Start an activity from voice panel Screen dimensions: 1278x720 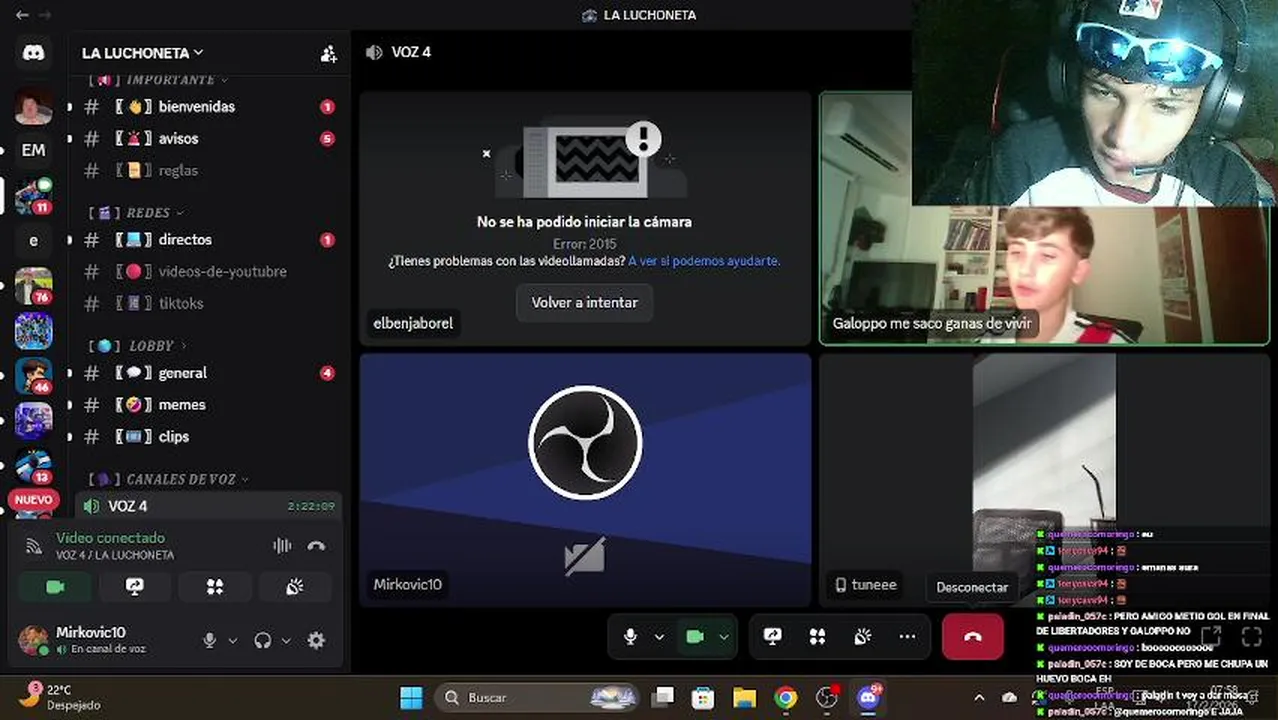[x=215, y=587]
